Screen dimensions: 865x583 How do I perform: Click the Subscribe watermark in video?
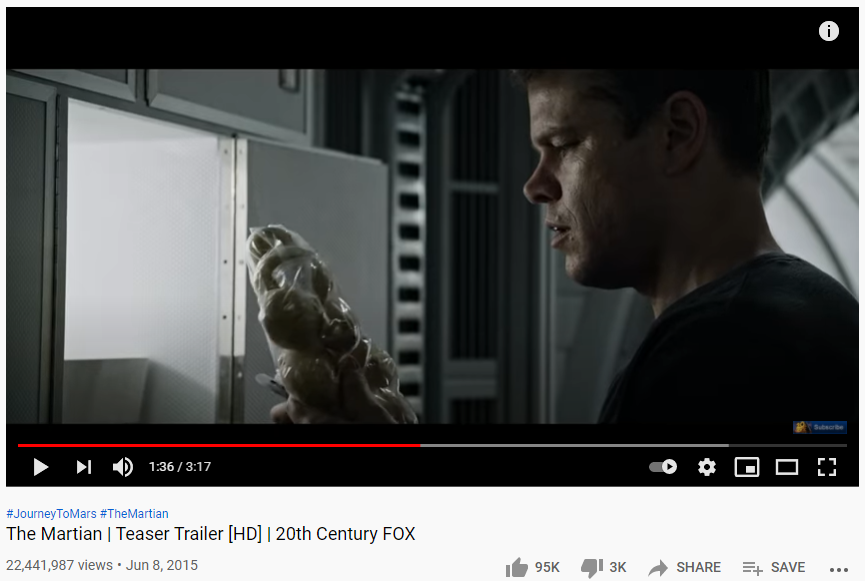click(x=820, y=427)
